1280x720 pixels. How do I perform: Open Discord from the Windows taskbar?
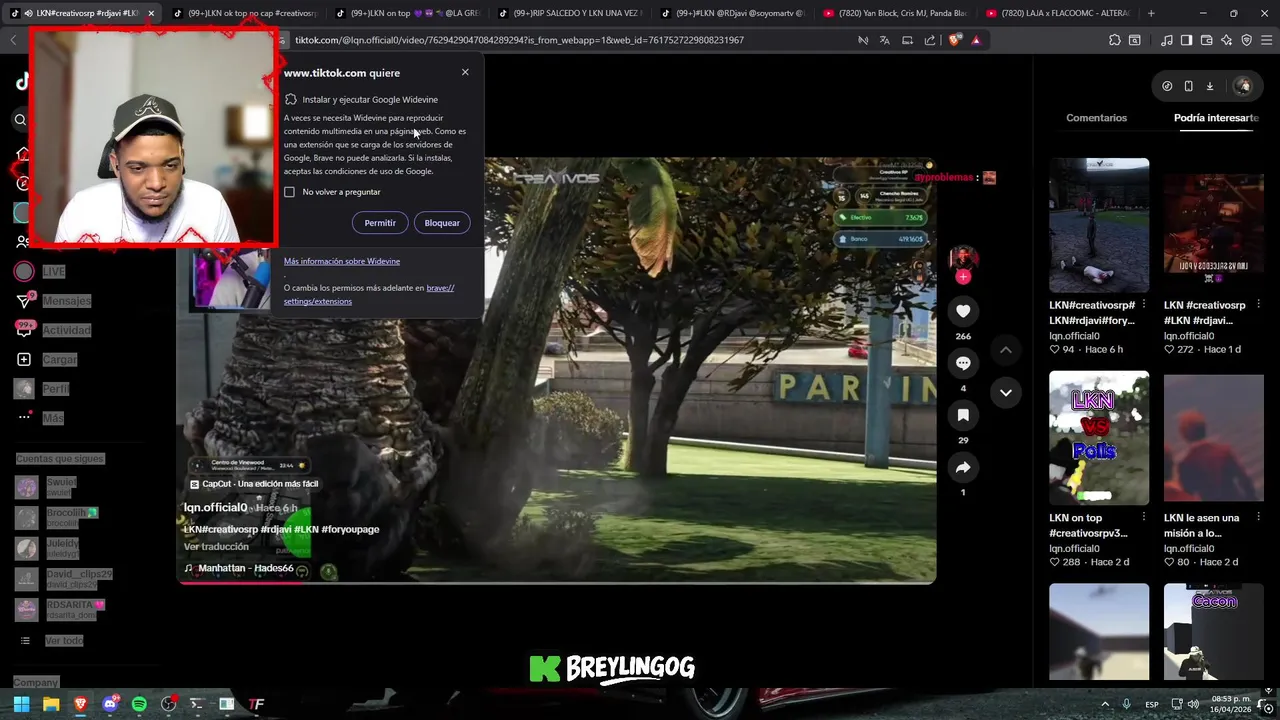tap(110, 704)
